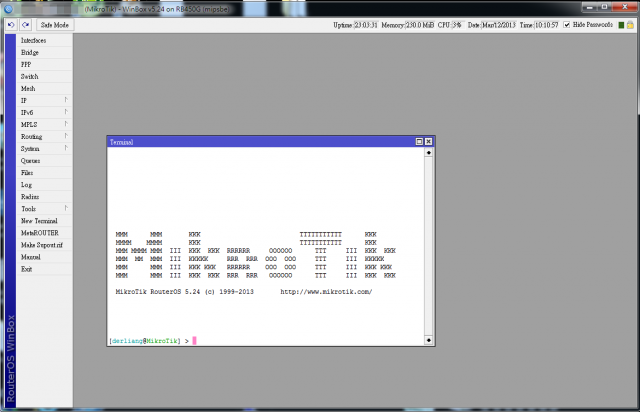The height and width of the screenshot is (412, 641).
Task: Open the Radius menu item
Action: pyautogui.click(x=44, y=197)
